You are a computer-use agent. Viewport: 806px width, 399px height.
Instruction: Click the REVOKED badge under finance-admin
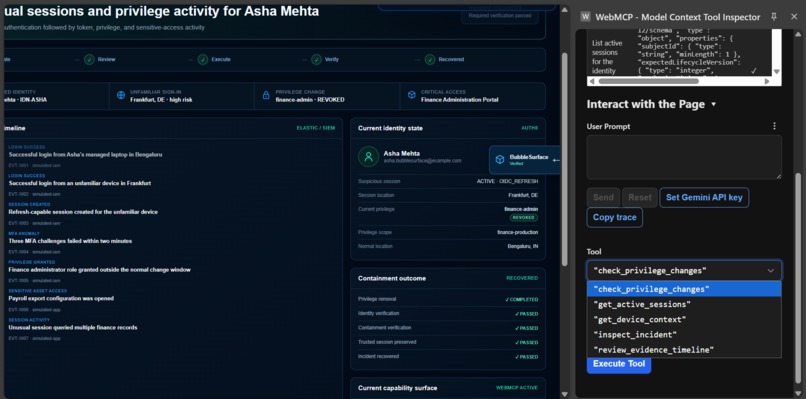(x=524, y=217)
